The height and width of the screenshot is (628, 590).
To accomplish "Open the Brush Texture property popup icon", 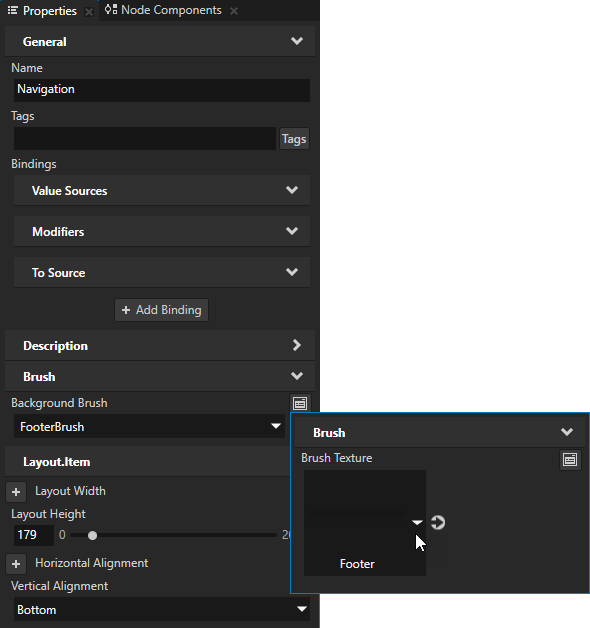I will click(570, 459).
